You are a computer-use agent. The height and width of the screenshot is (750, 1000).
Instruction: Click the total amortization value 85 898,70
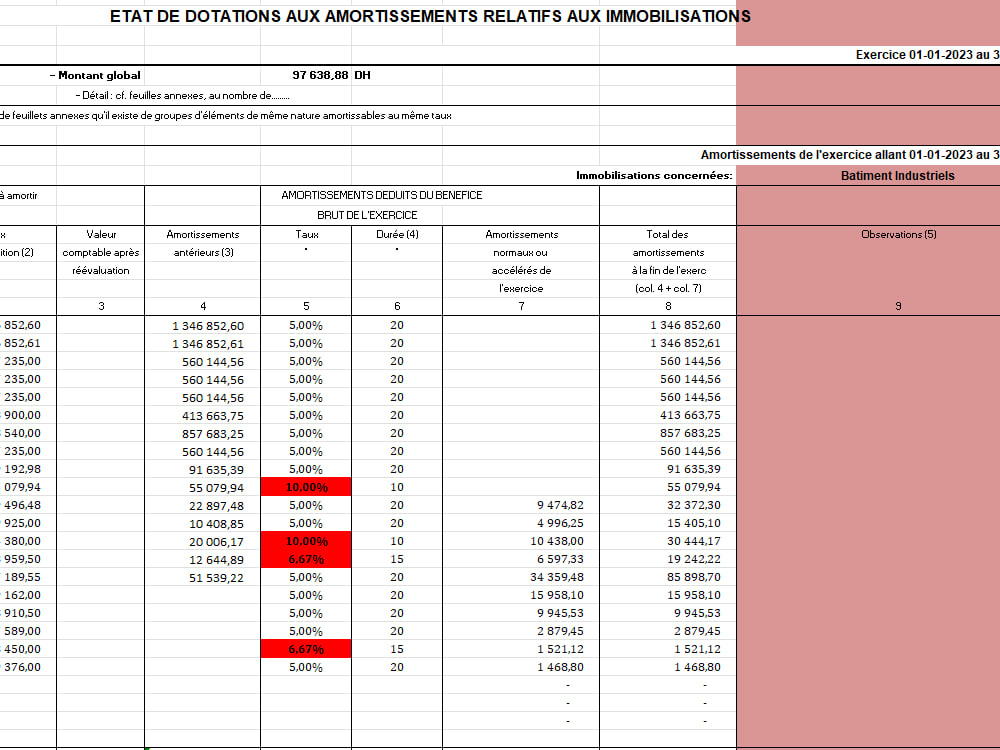tap(694, 577)
